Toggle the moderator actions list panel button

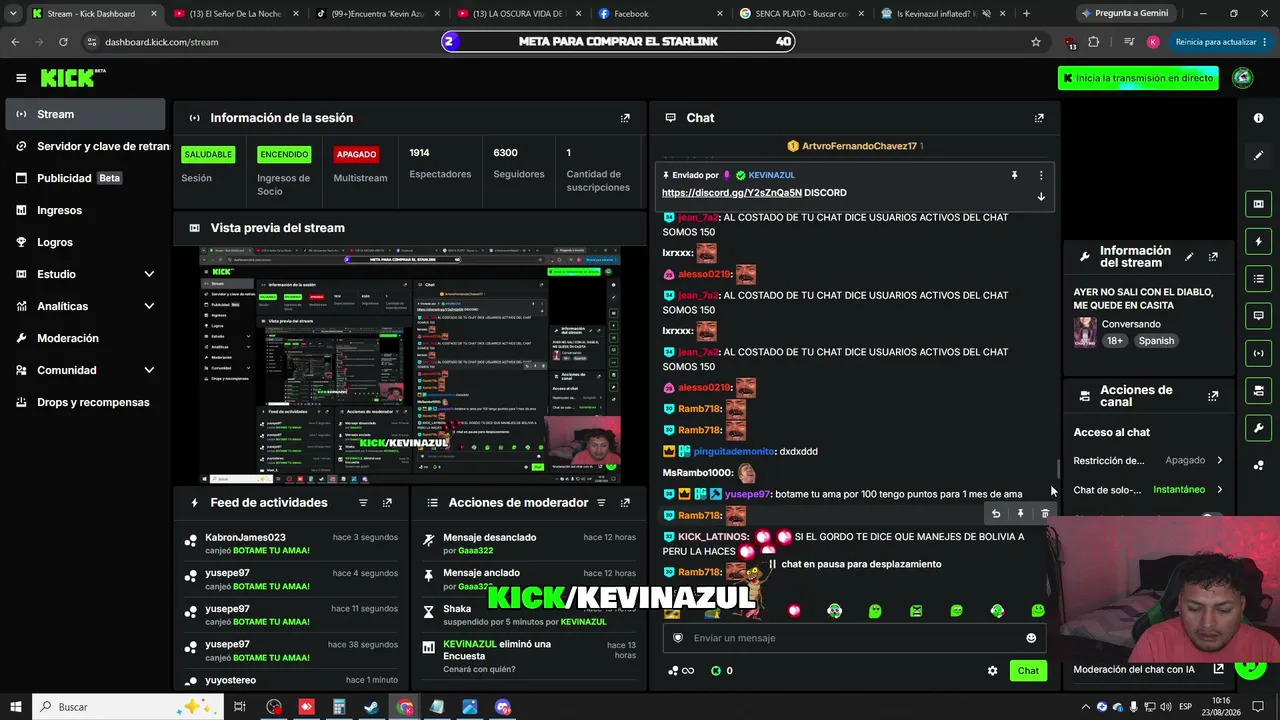click(x=1258, y=278)
